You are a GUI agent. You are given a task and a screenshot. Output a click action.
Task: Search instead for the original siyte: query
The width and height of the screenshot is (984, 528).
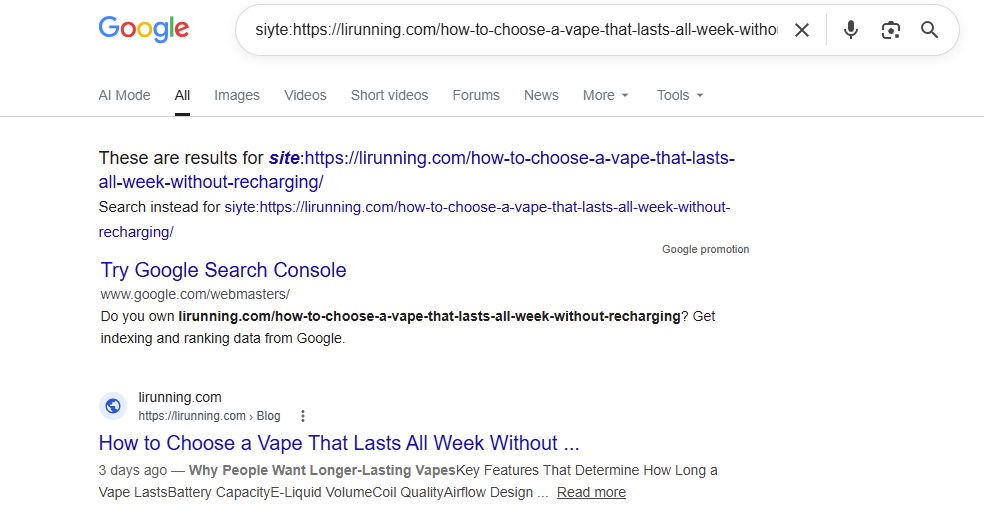pyautogui.click(x=414, y=220)
